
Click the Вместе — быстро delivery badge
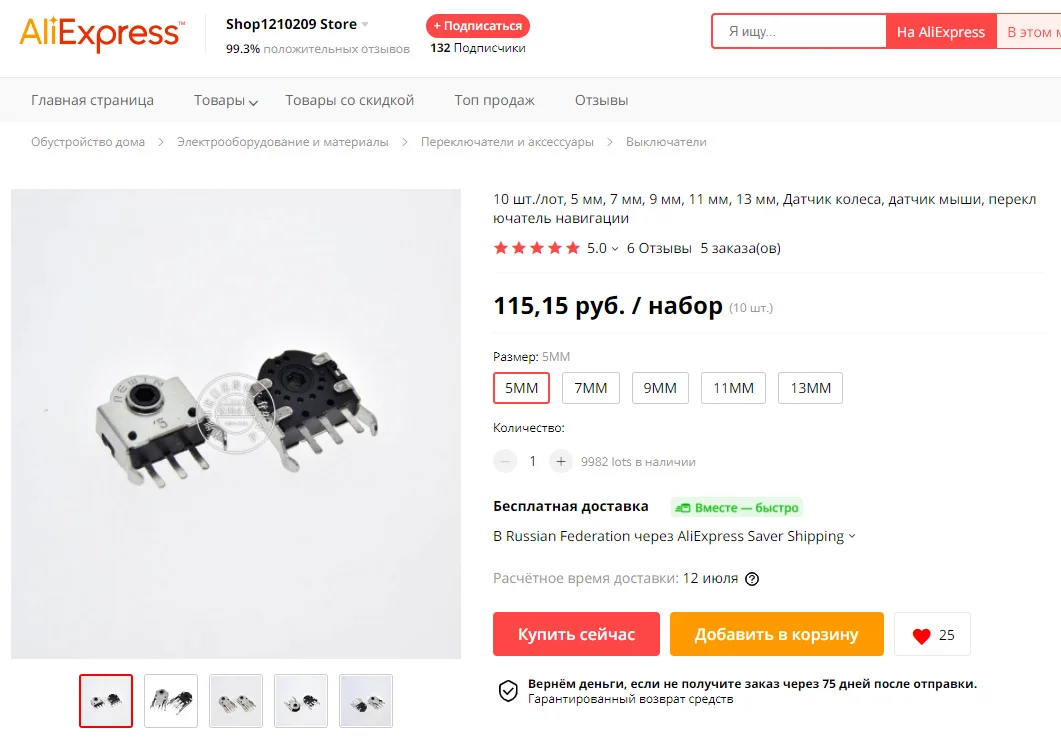click(737, 507)
